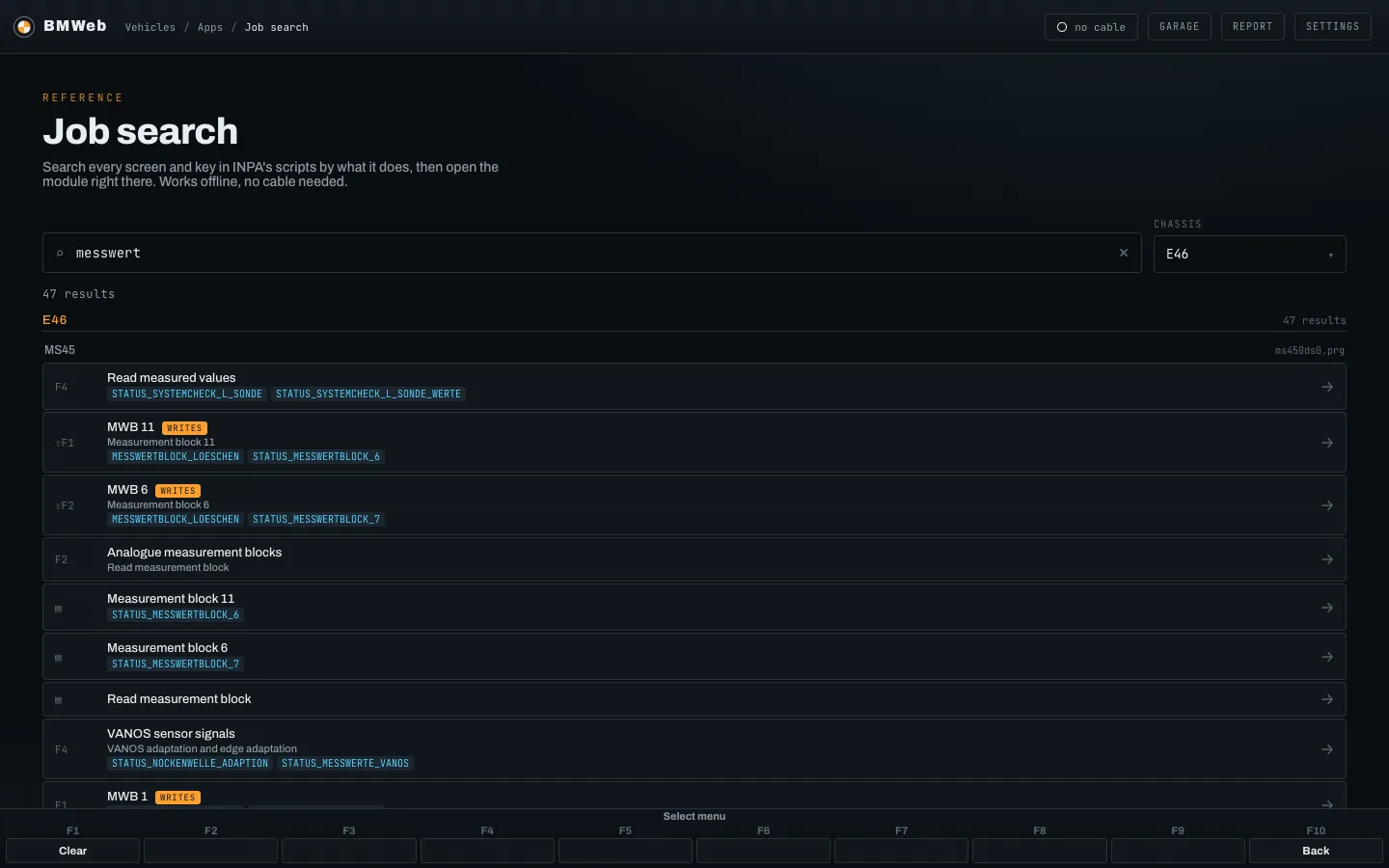Click the screen icon beside Measurement block 6

59,658
